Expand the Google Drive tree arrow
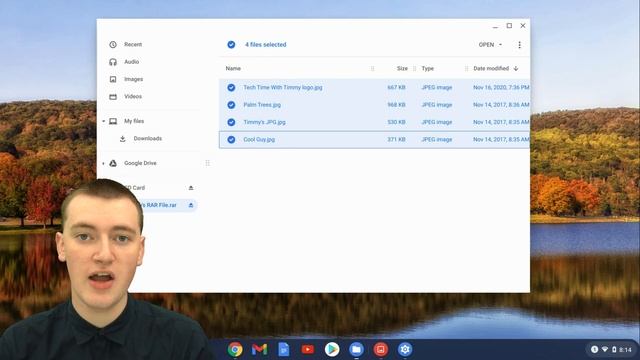640x360 pixels. click(103, 163)
